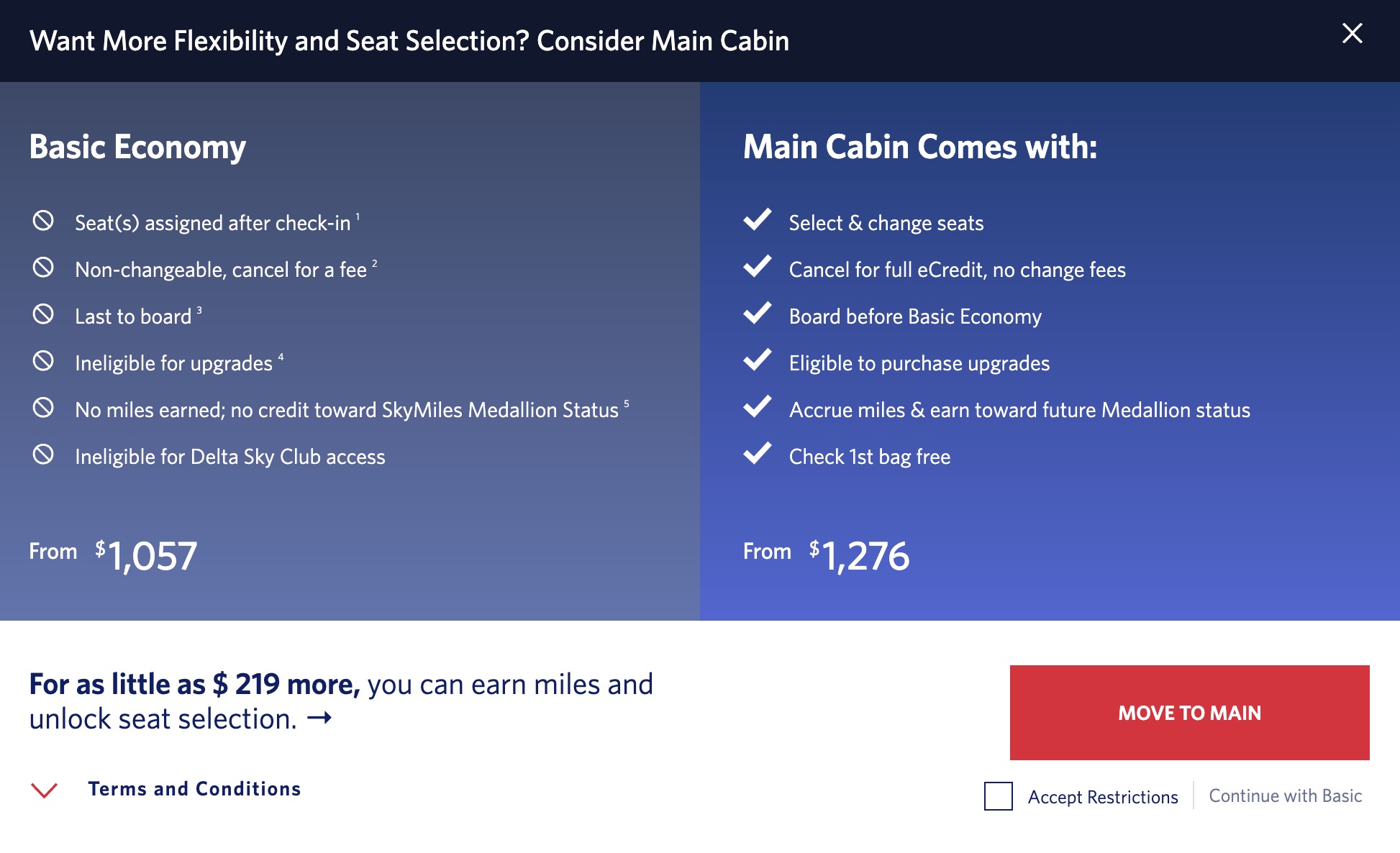Click the checkmark next to Check 1st bag free
The image size is (1400, 853).
758,456
